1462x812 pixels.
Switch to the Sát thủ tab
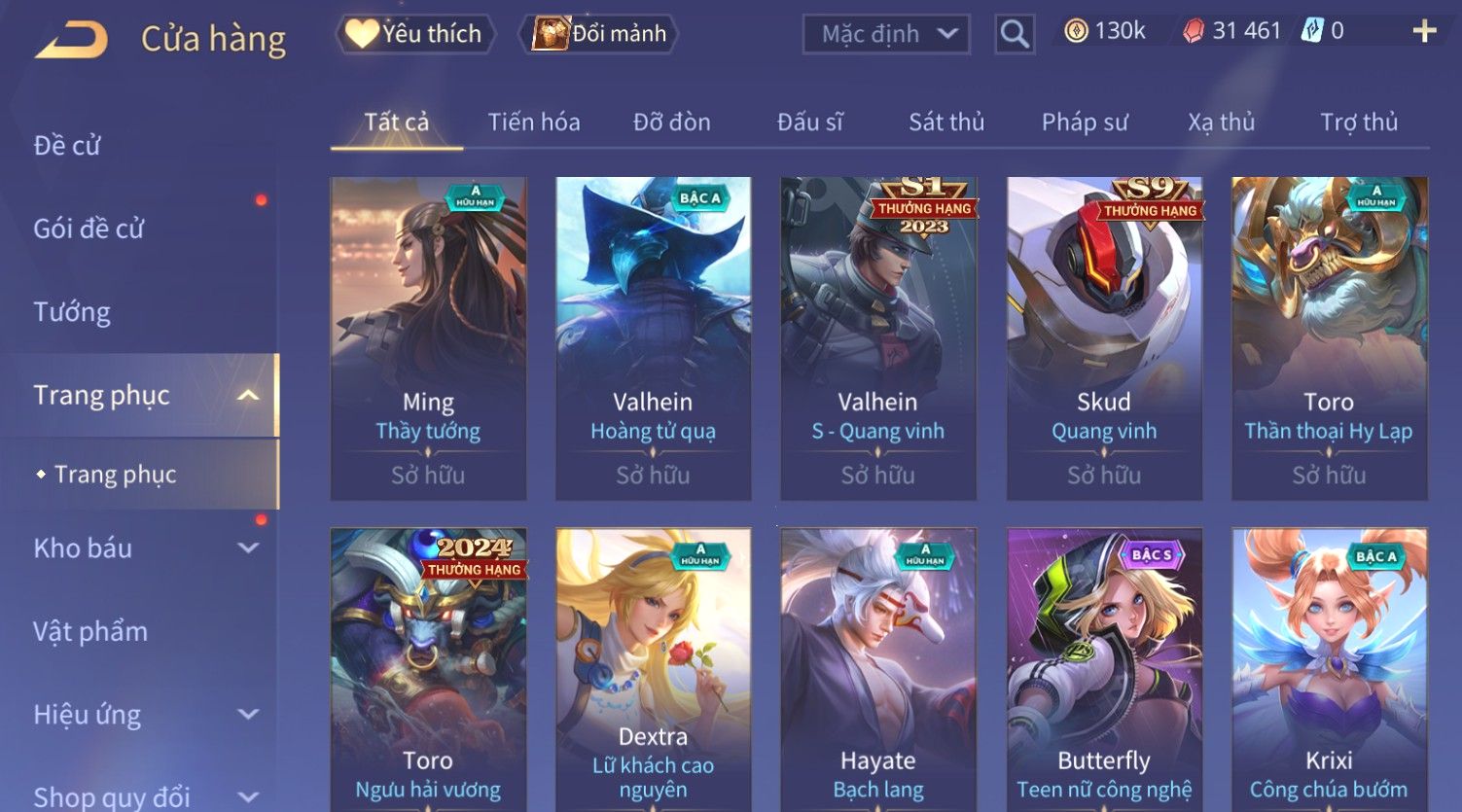point(946,123)
